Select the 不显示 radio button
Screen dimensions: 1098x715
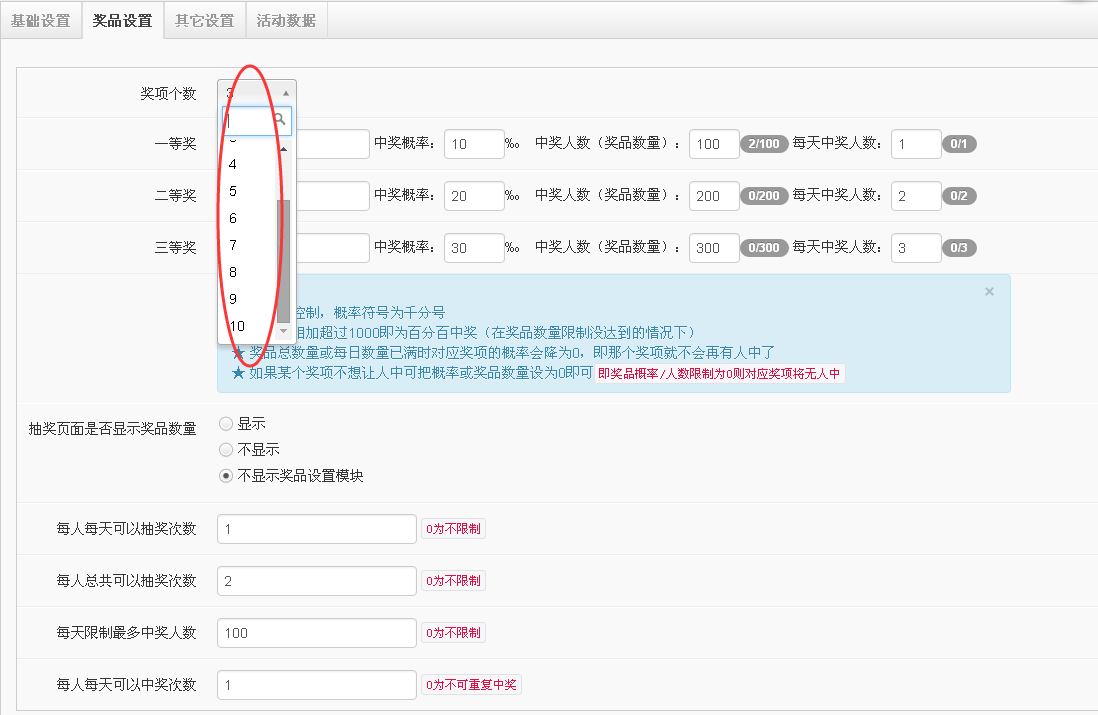[226, 449]
